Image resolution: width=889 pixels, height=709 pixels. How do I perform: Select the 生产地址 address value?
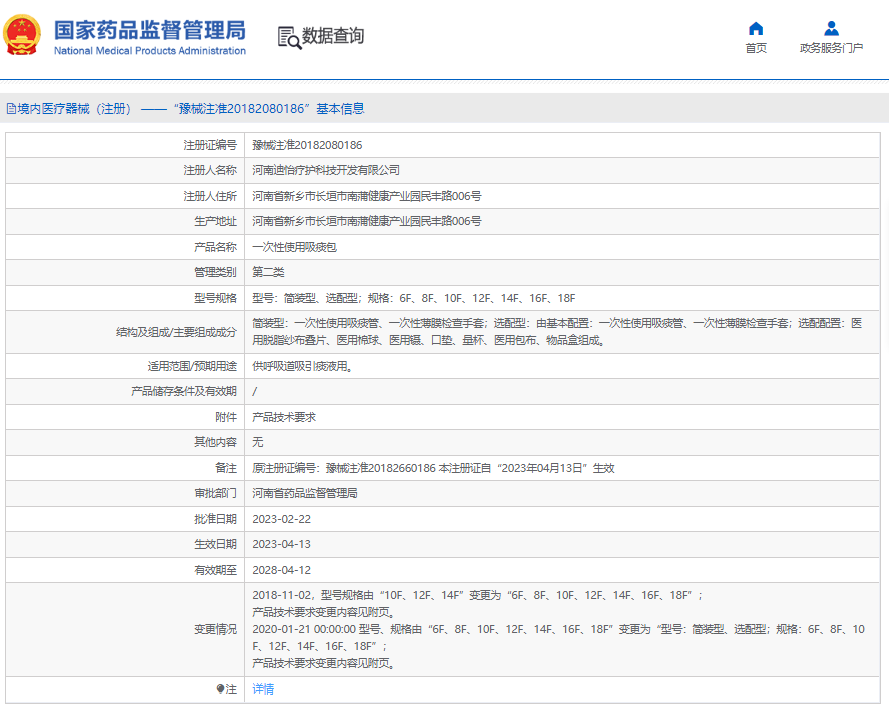[367, 221]
